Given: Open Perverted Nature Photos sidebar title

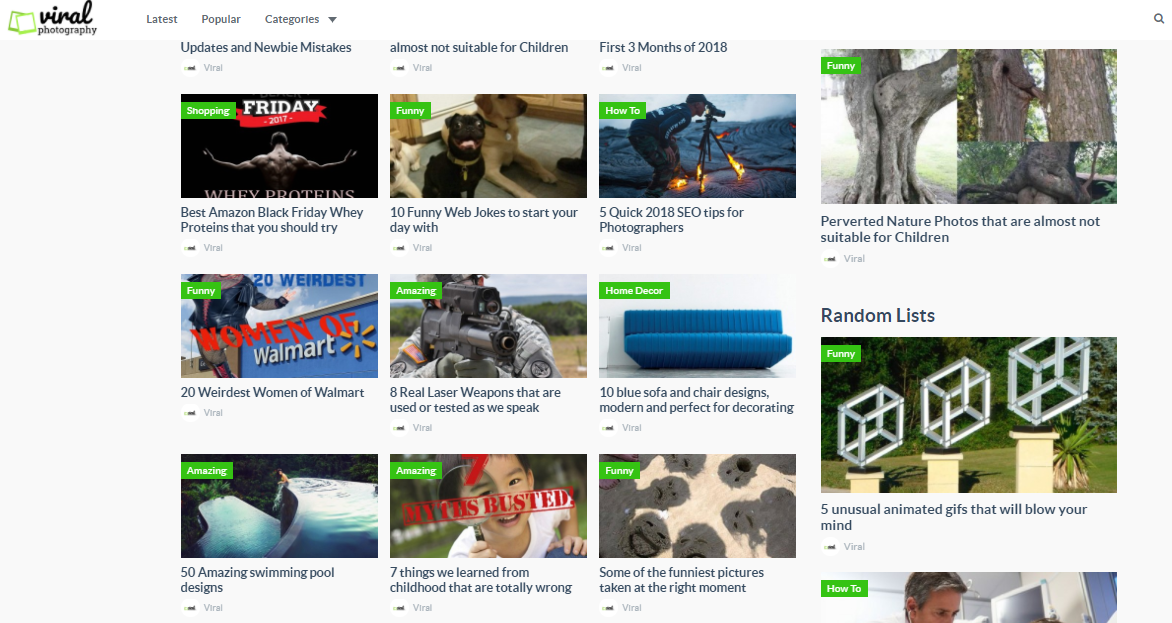Looking at the screenshot, I should pyautogui.click(x=960, y=229).
